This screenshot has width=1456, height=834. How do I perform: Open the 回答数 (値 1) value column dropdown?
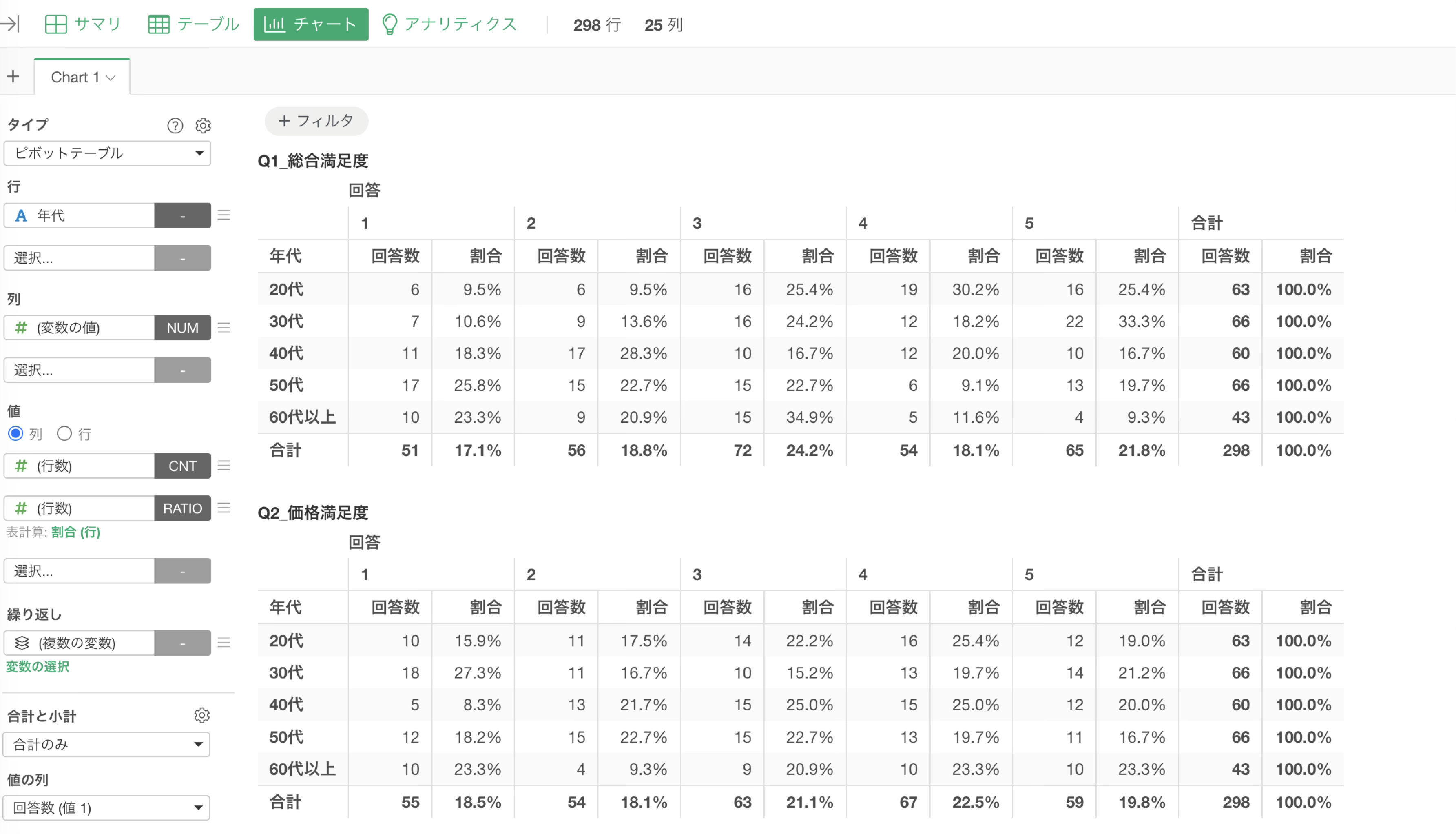pos(106,807)
